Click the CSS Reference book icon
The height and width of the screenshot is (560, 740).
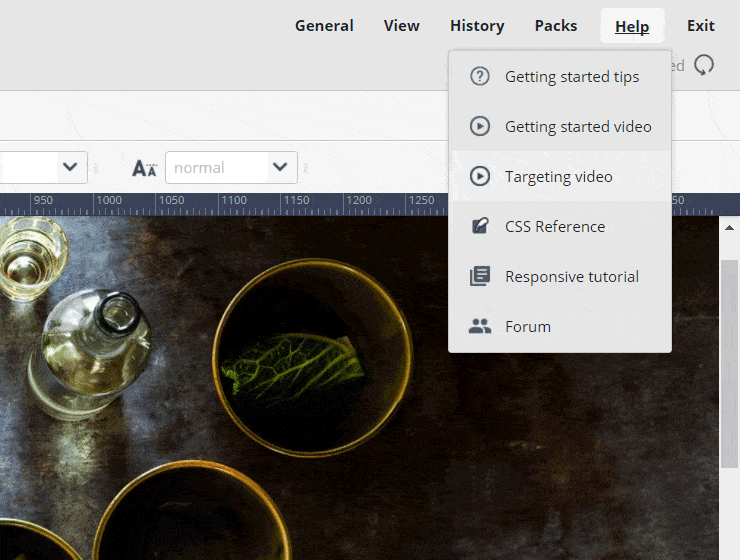480,226
